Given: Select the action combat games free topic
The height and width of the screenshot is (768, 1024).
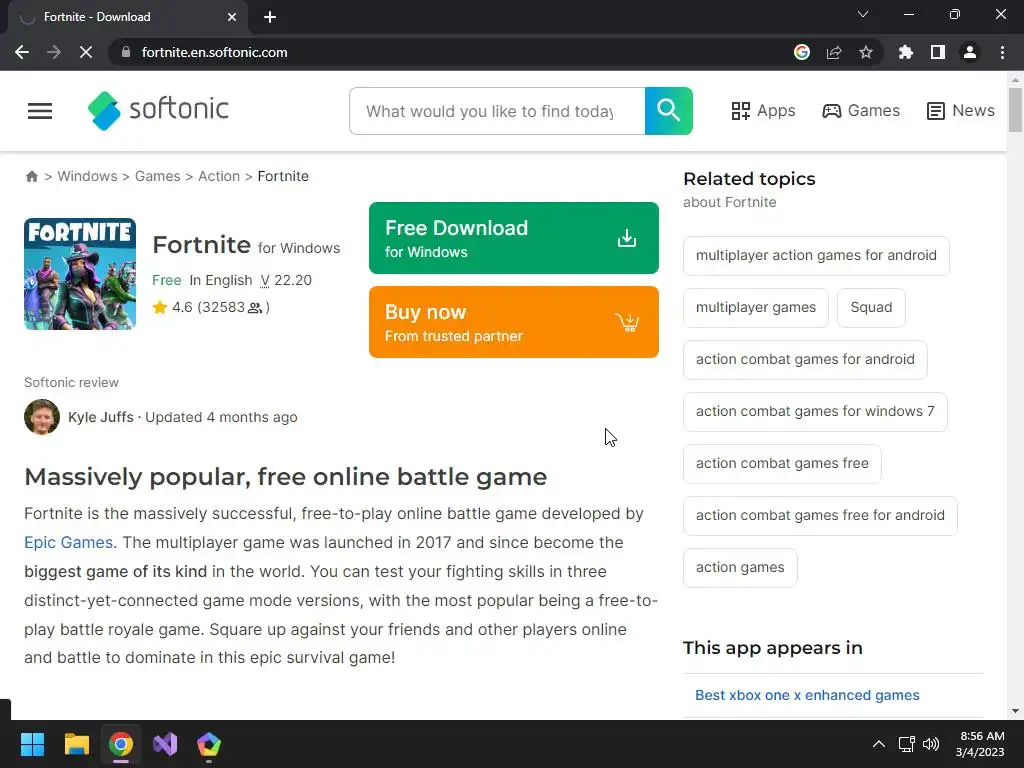Looking at the screenshot, I should 782,464.
